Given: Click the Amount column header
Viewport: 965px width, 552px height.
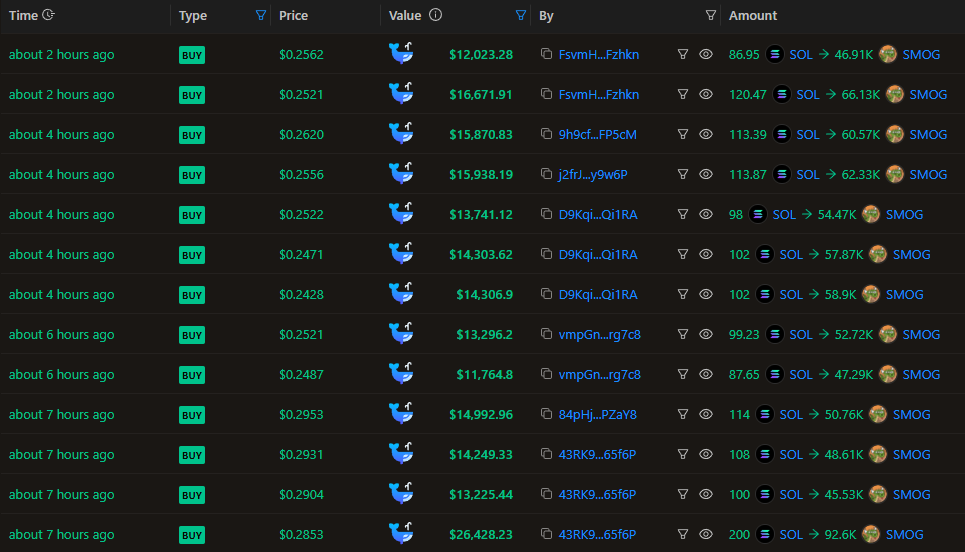Looking at the screenshot, I should coord(753,15).
